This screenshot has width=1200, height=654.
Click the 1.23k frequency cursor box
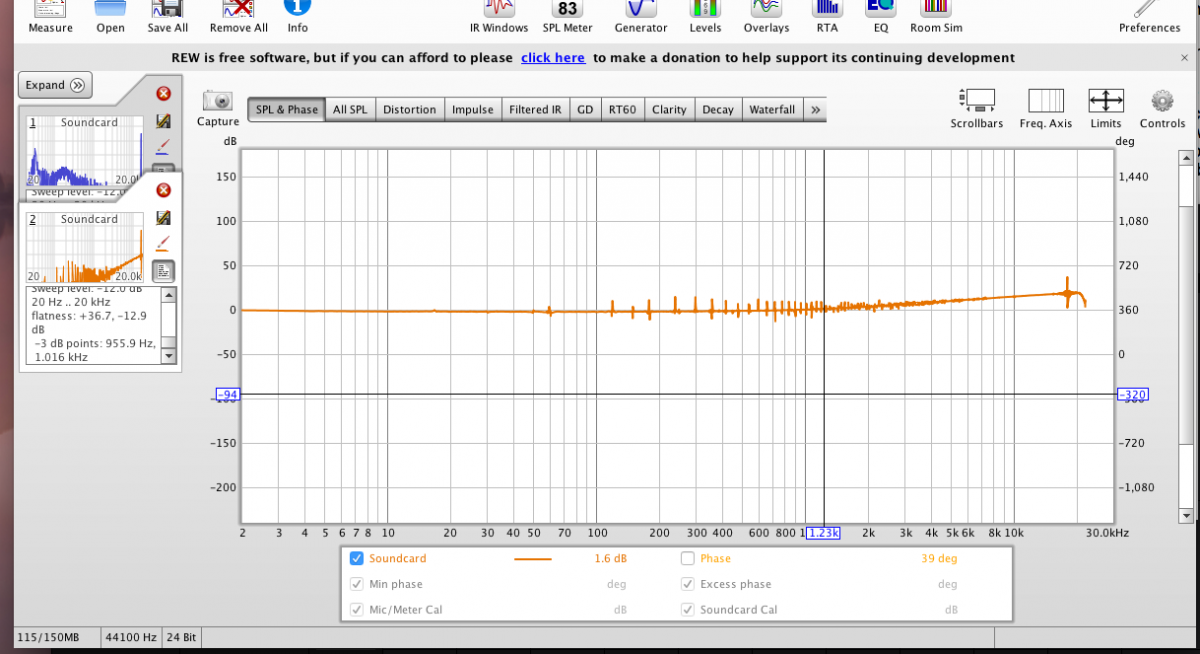coord(824,533)
